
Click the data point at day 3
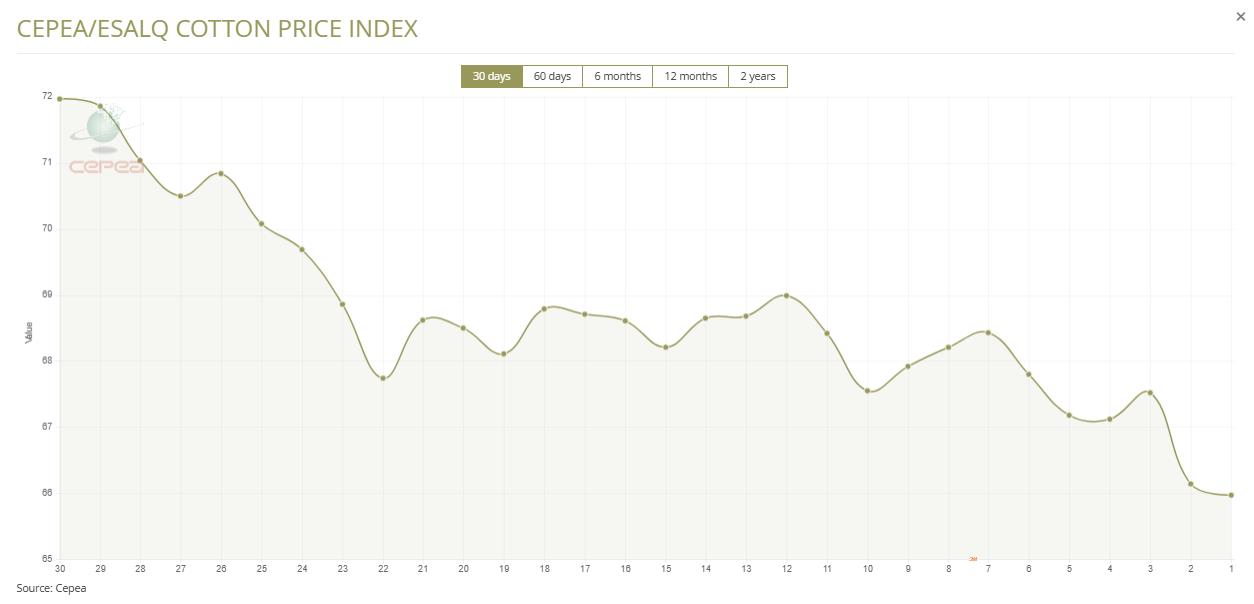pos(1150,393)
